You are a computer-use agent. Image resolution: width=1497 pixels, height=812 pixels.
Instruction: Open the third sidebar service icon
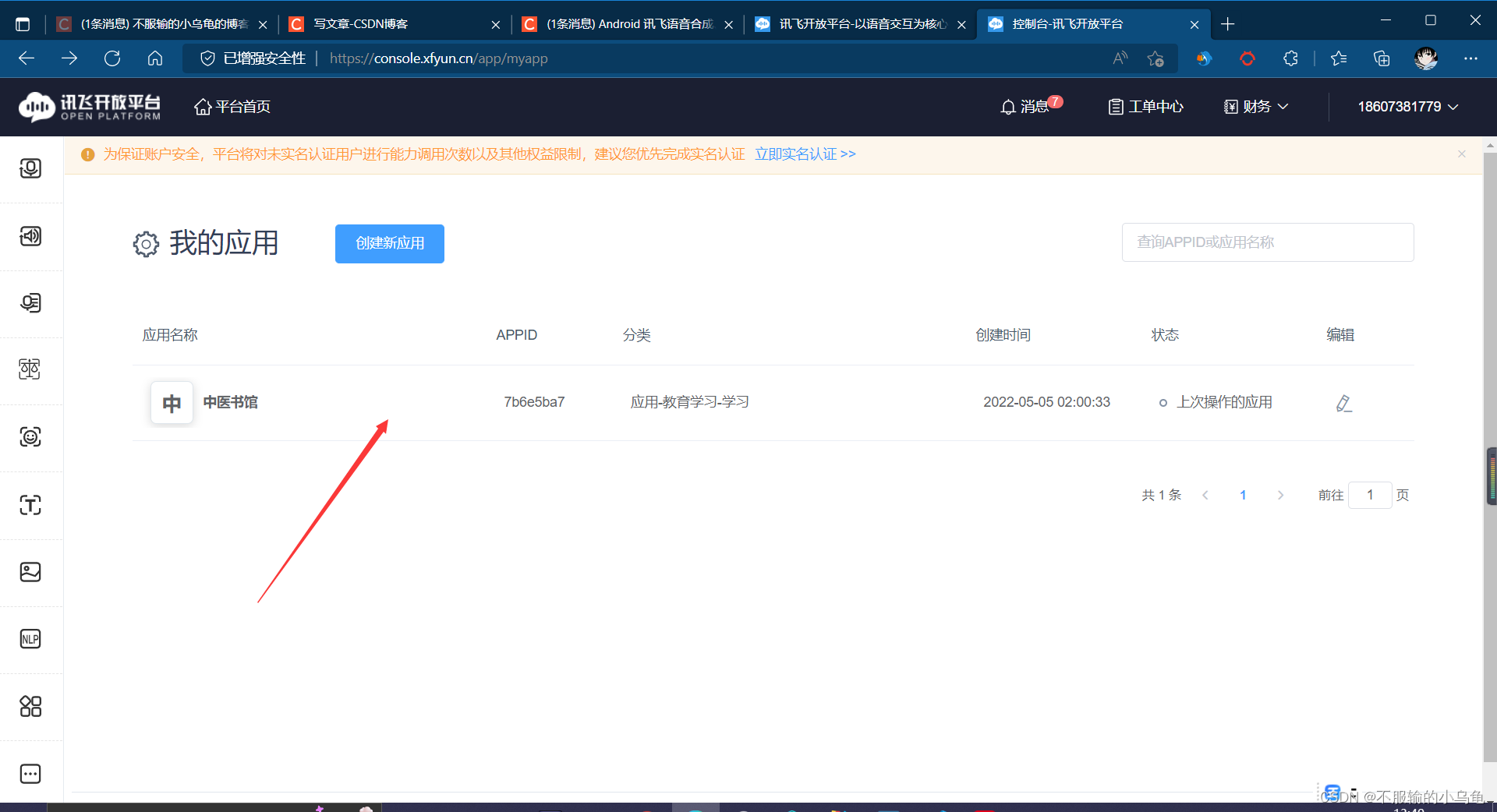click(x=30, y=303)
